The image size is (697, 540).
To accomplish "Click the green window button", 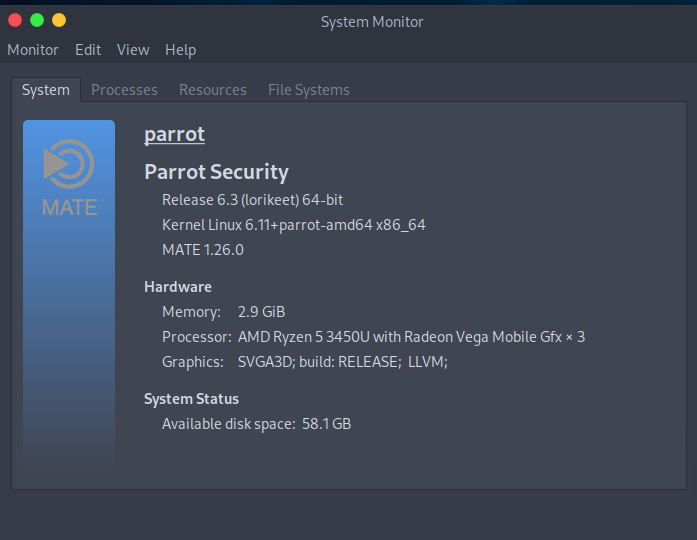I will [37, 20].
